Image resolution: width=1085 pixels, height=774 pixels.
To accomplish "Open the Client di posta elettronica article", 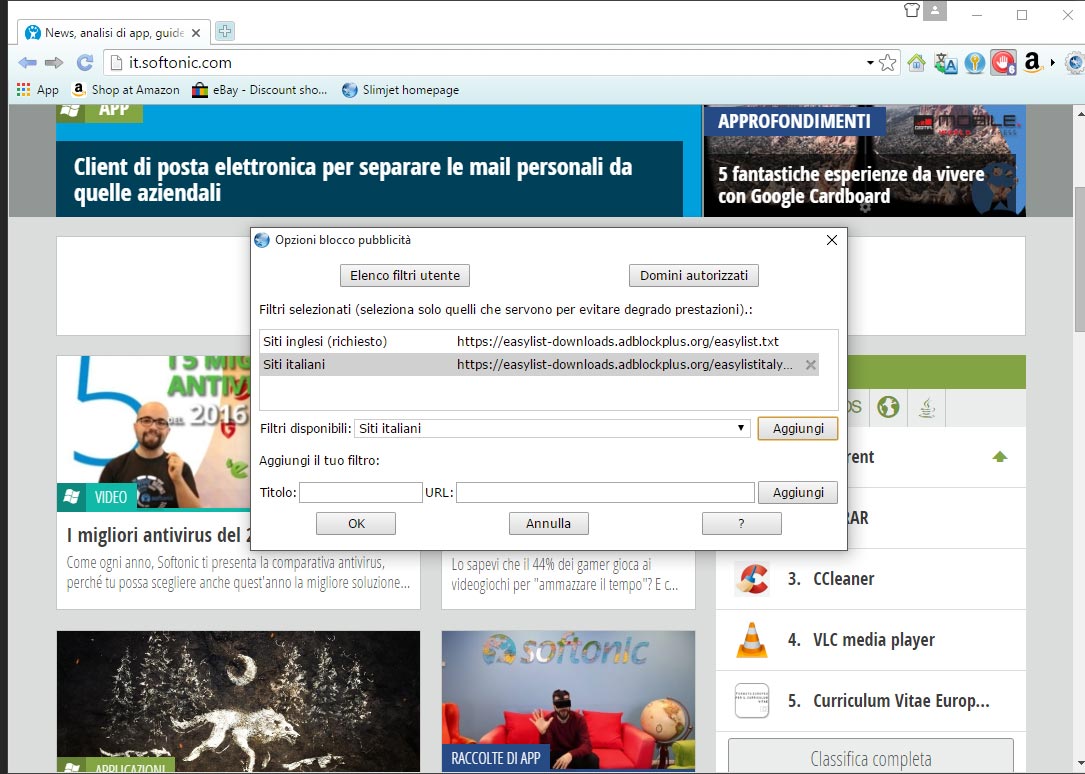I will pyautogui.click(x=353, y=179).
